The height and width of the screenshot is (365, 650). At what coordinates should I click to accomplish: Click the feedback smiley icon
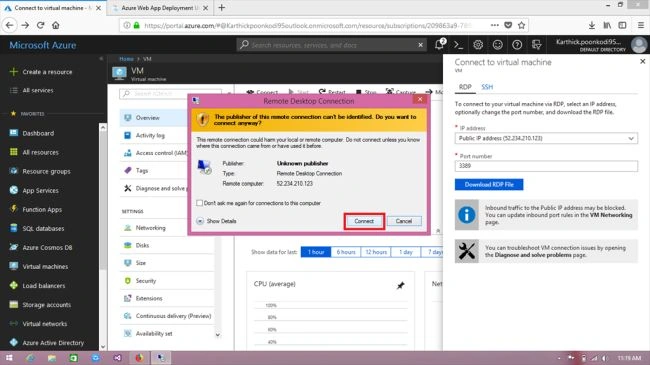tap(497, 45)
